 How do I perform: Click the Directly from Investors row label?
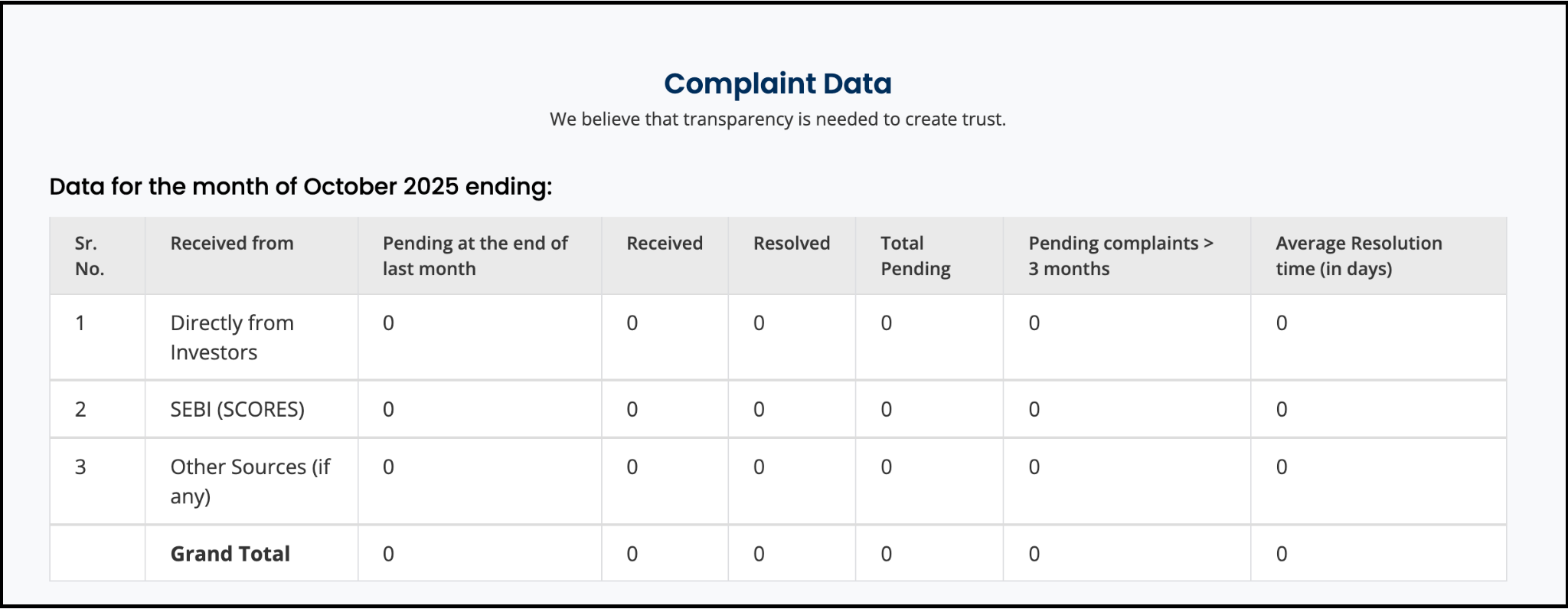[x=231, y=338]
